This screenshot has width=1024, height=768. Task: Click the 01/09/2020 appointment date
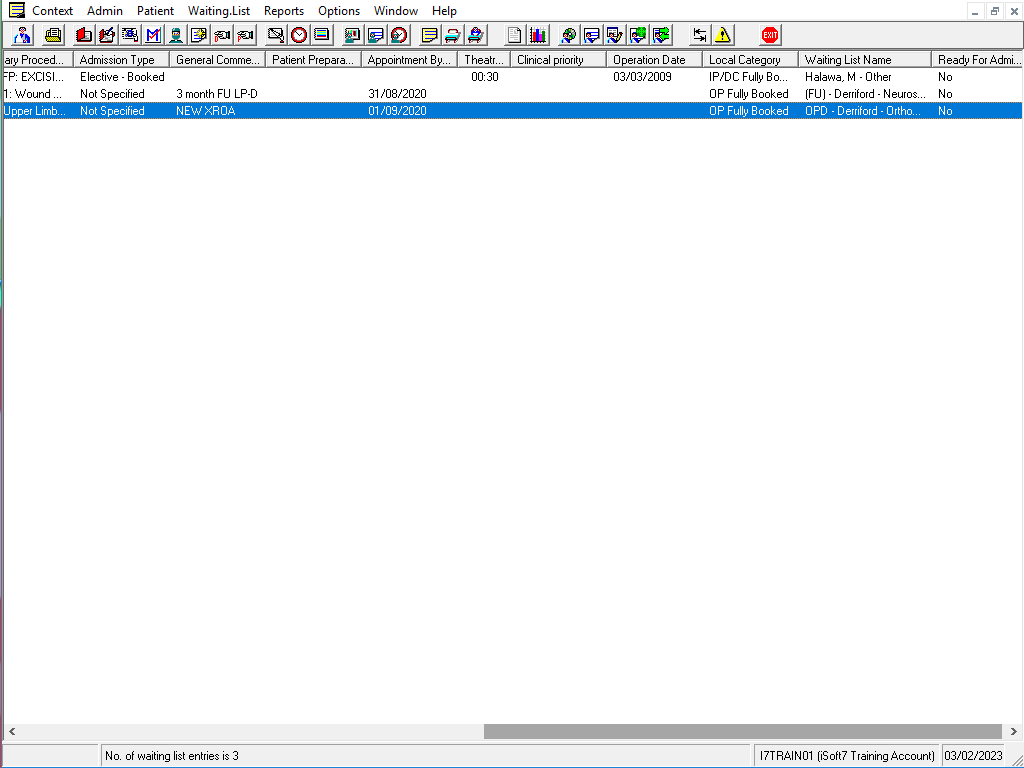click(x=397, y=111)
